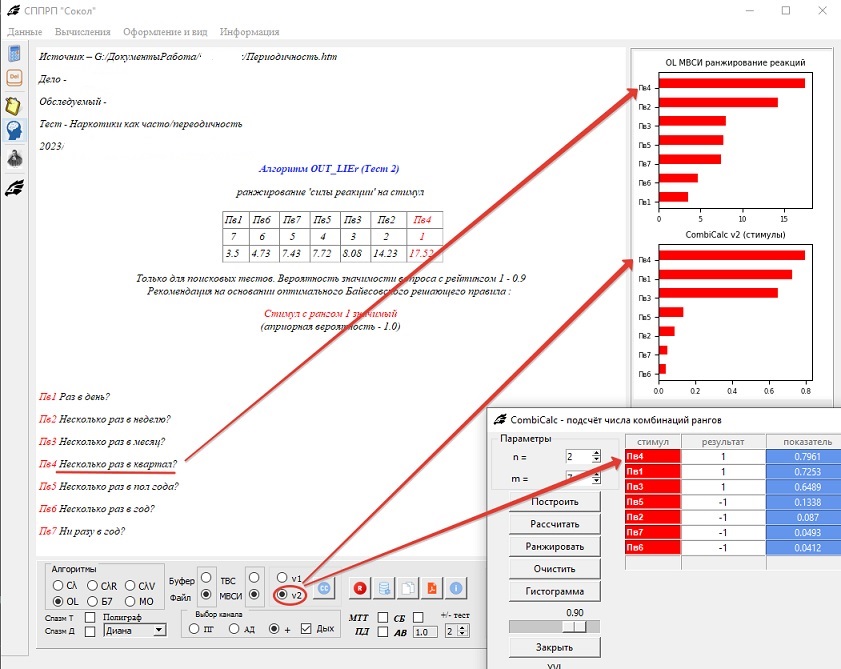Click the database icon in the bottom toolbar
The height and width of the screenshot is (669, 841).
click(x=384, y=589)
